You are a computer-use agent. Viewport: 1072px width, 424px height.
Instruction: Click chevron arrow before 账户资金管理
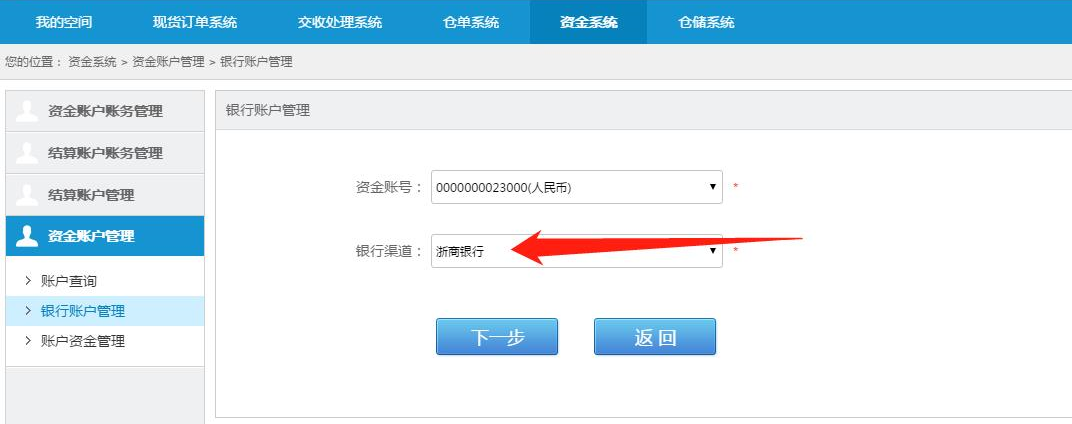click(x=28, y=340)
